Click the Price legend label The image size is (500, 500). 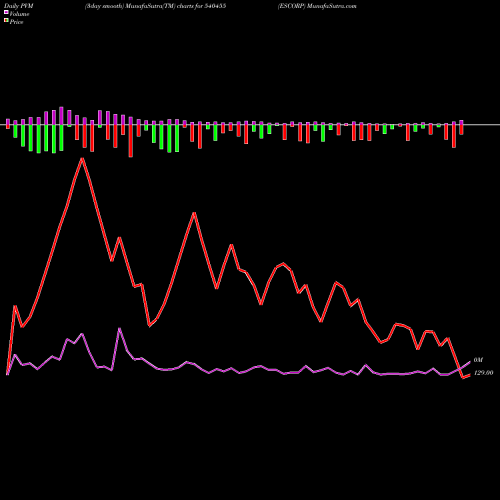[16, 22]
